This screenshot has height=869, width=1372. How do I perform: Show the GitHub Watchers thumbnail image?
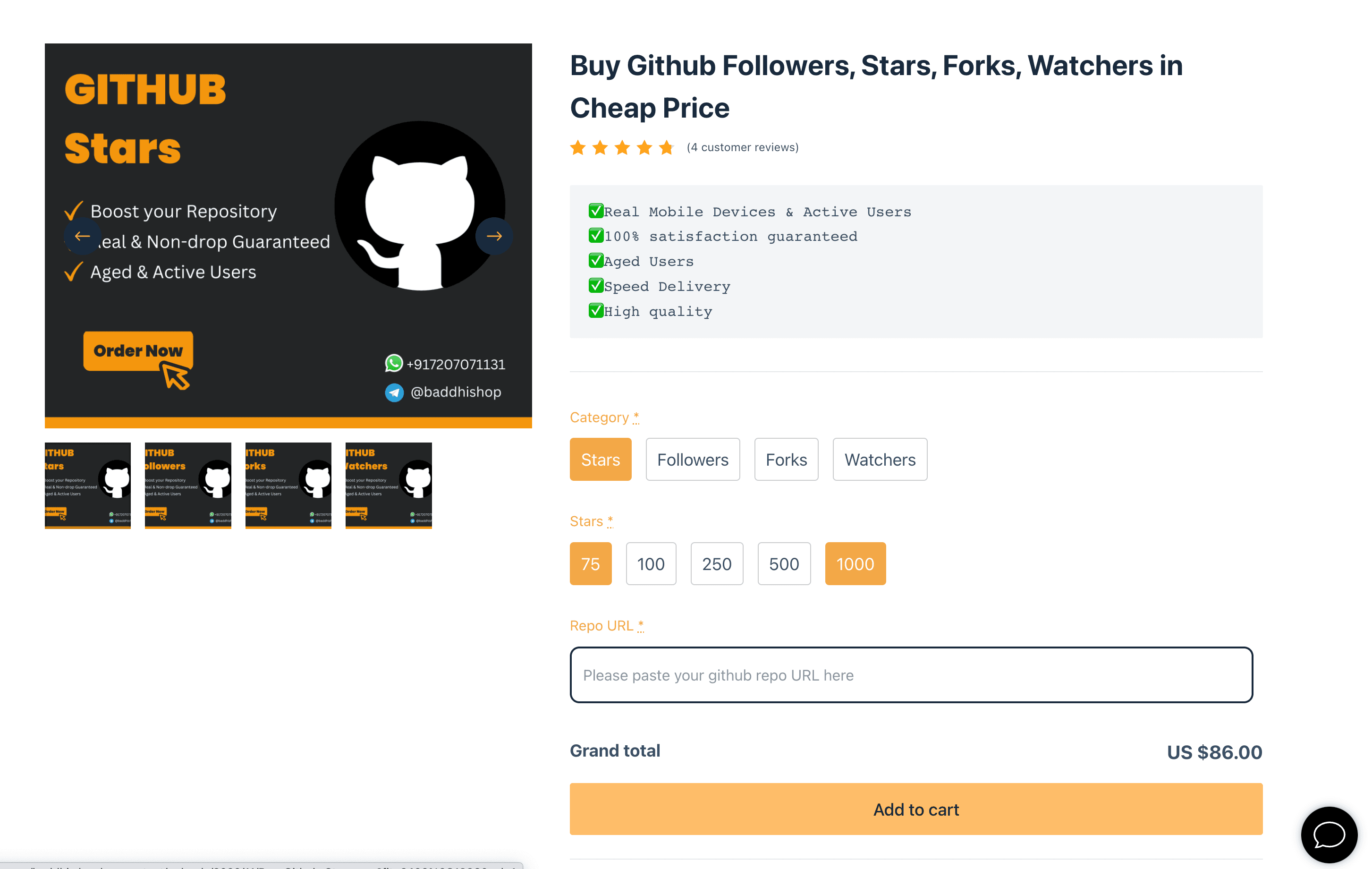389,486
